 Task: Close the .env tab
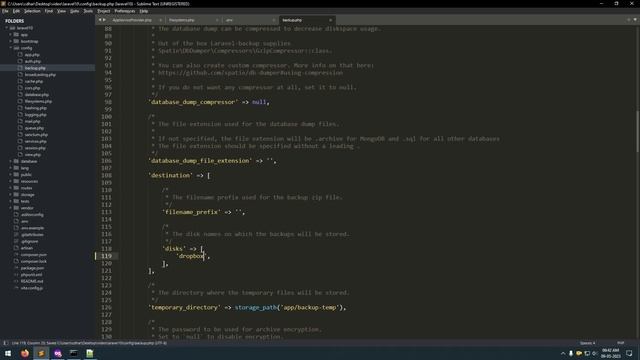pos(274,20)
